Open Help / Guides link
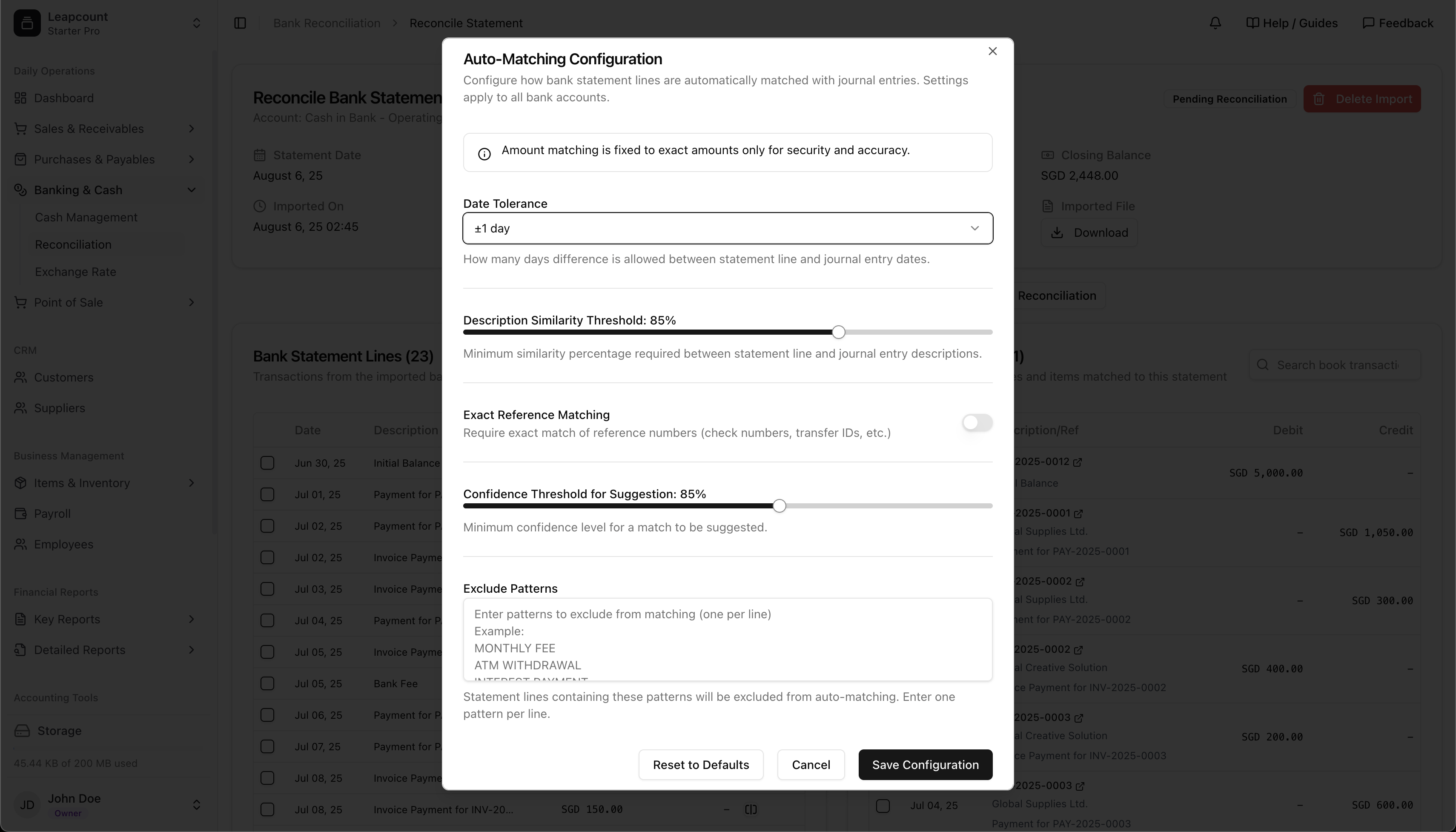 click(x=1292, y=23)
